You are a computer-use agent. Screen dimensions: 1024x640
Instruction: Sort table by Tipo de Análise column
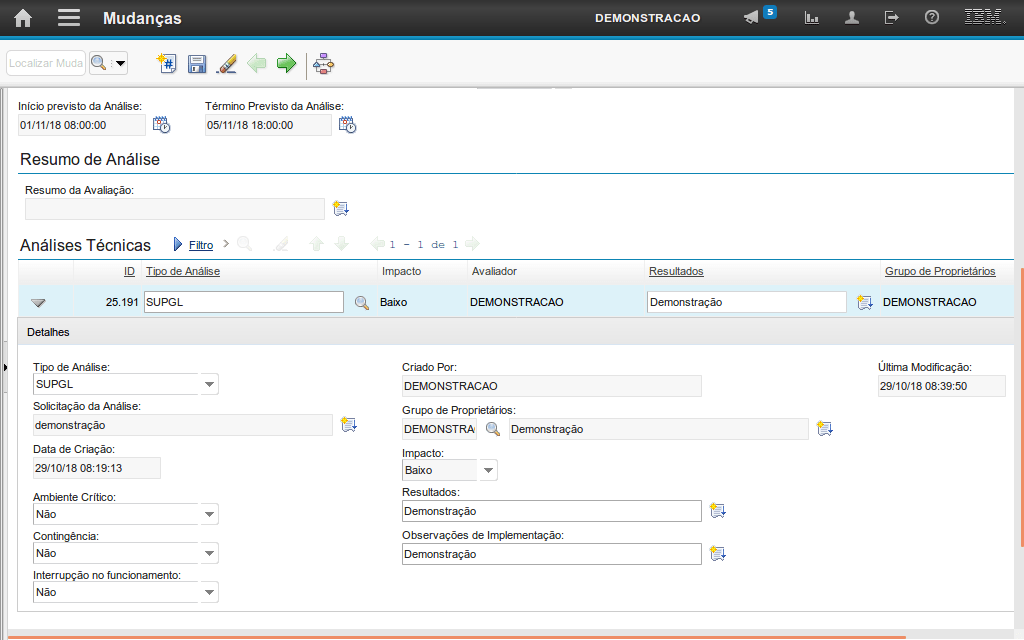point(183,271)
